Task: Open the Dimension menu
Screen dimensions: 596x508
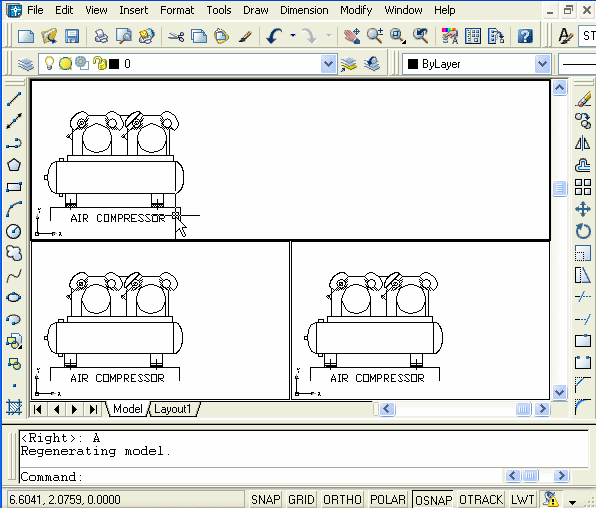Action: click(304, 10)
